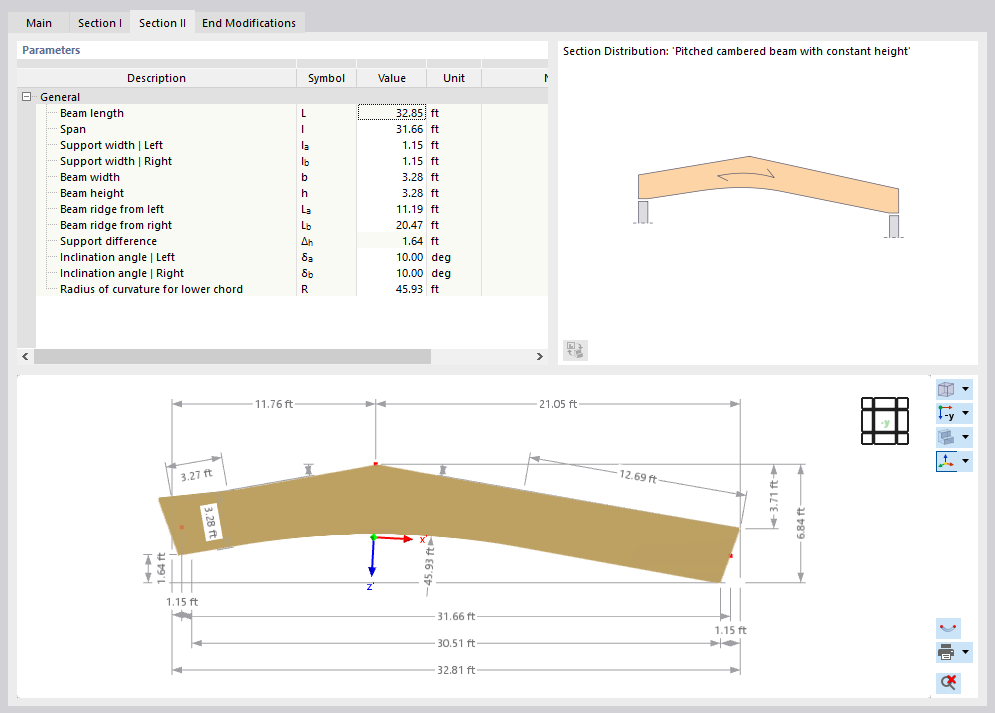Click the navigation cube in the graphics area
Image resolution: width=995 pixels, height=713 pixels.
tap(884, 421)
